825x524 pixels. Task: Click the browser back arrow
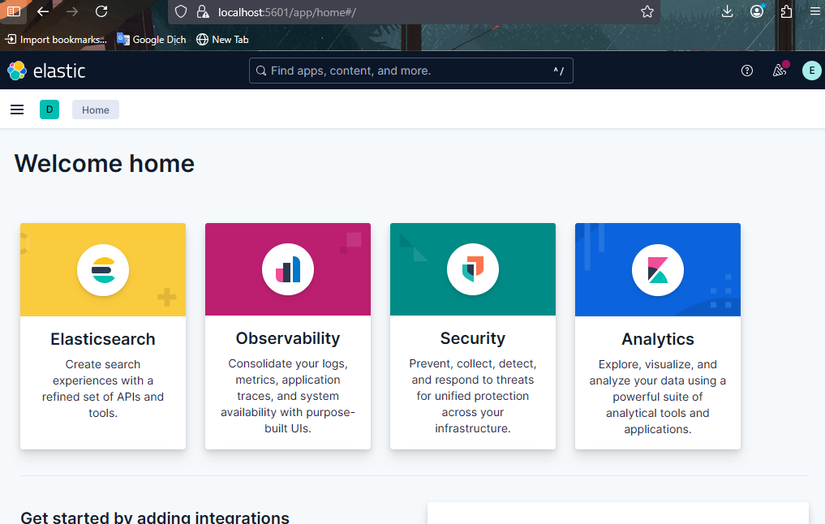43,11
